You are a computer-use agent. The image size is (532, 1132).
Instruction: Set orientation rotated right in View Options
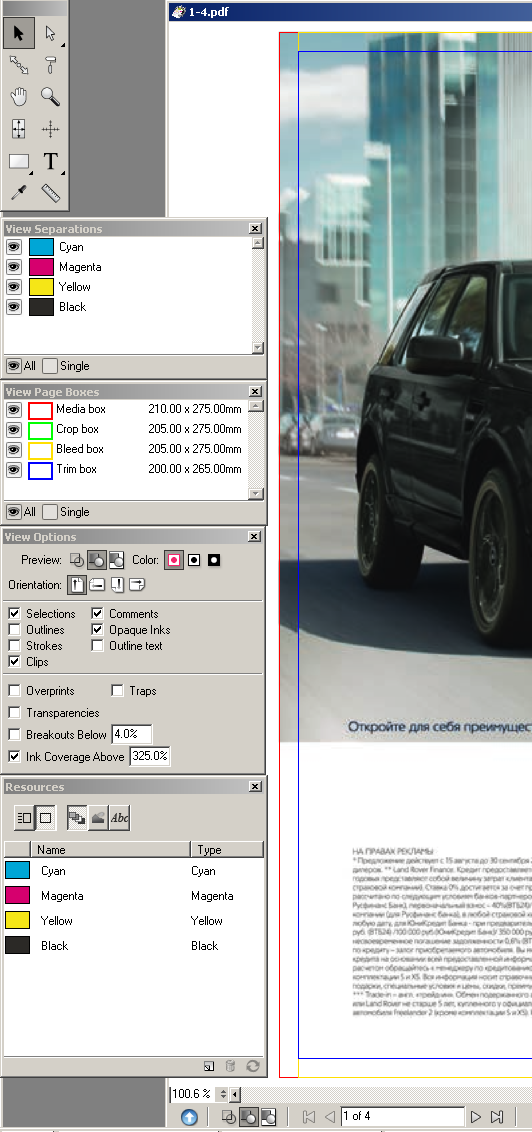138,585
